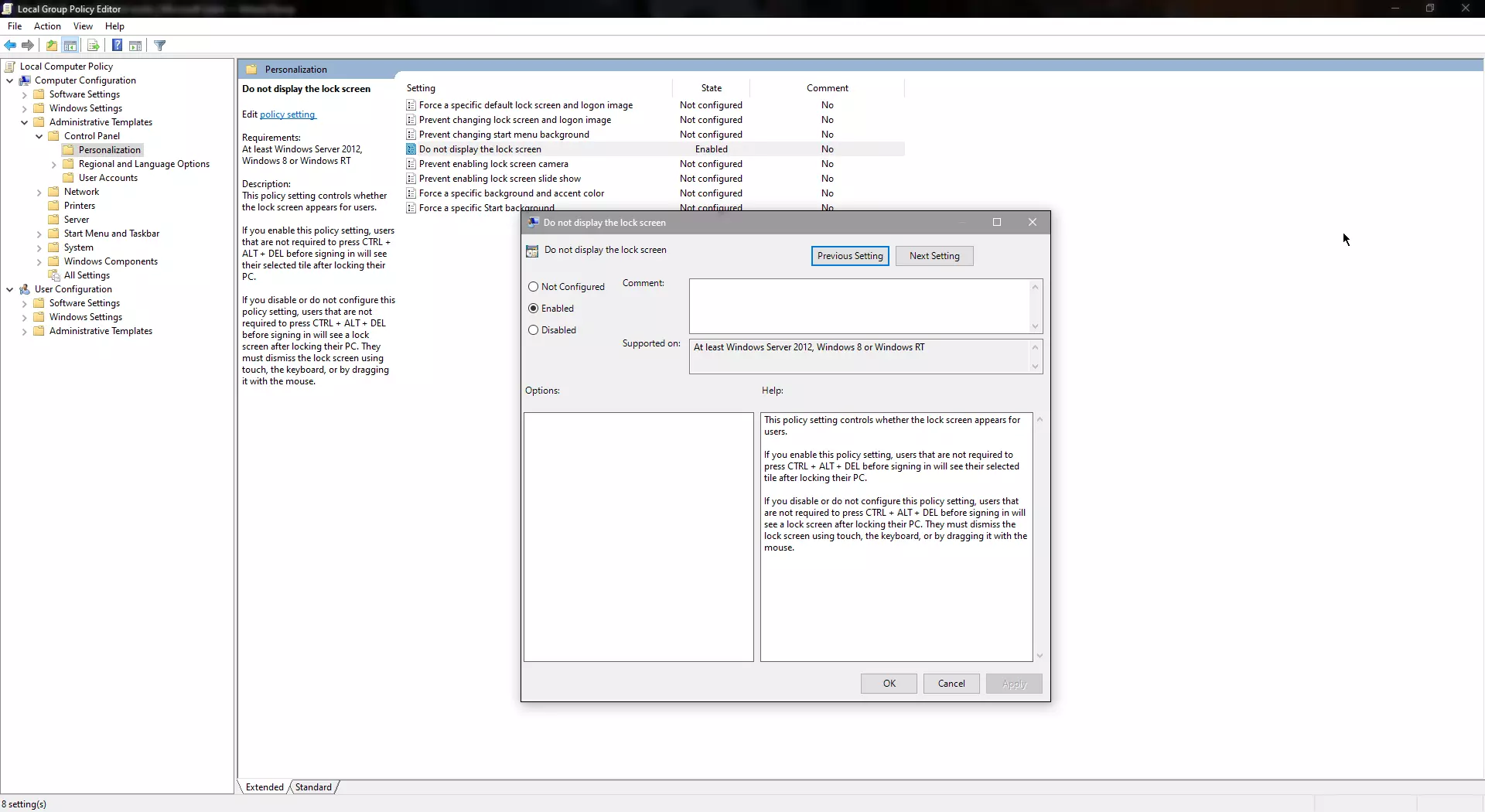The image size is (1485, 812).
Task: Click OK in the policy dialog
Action: click(x=889, y=684)
